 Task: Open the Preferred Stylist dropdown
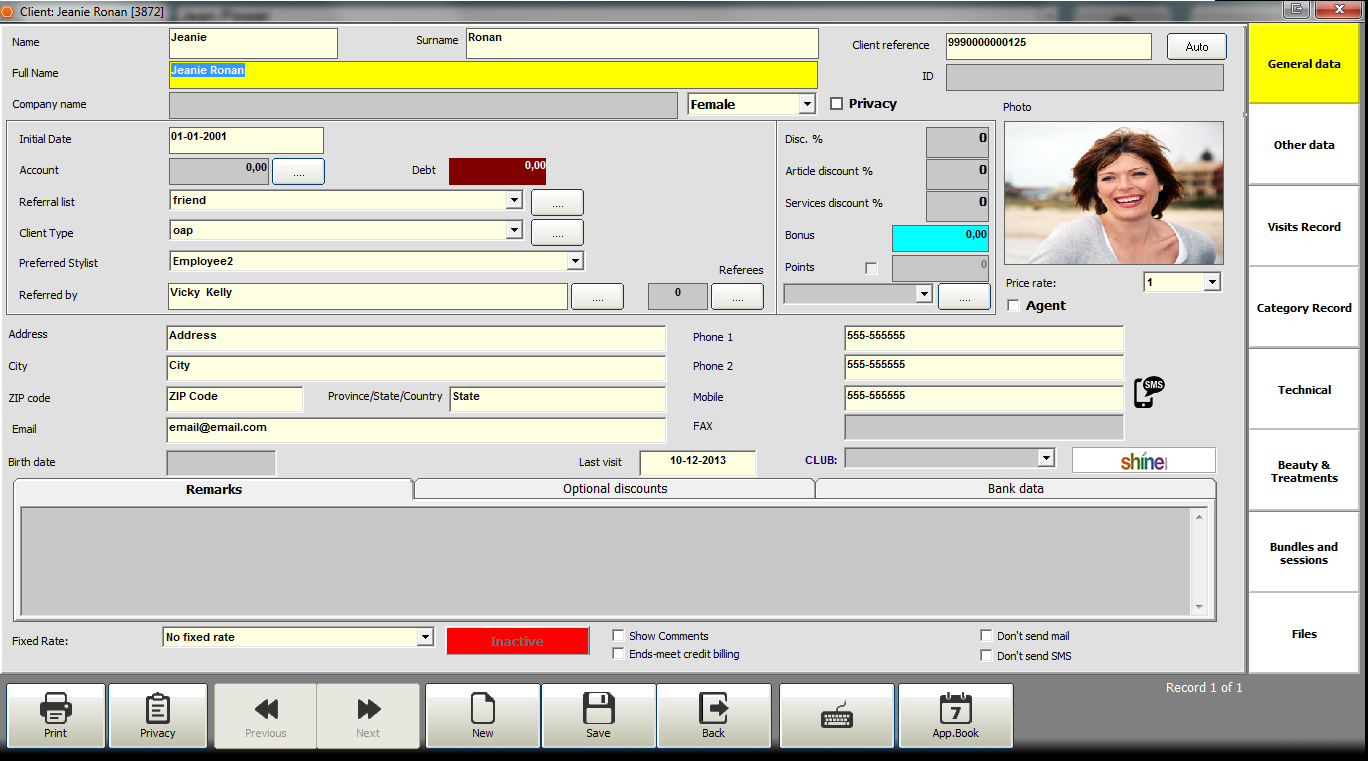tap(575, 261)
